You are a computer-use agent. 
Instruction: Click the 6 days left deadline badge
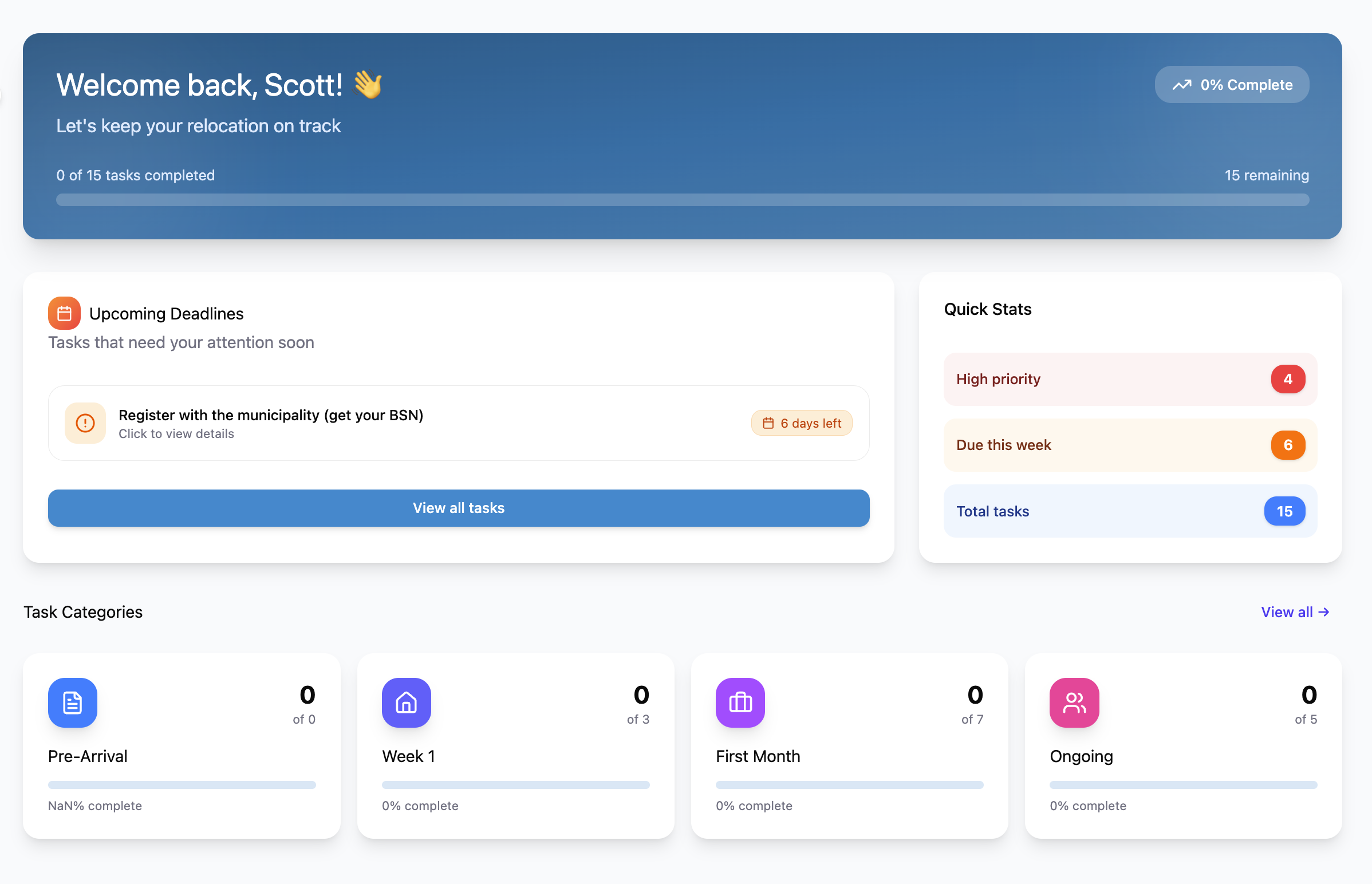point(802,423)
